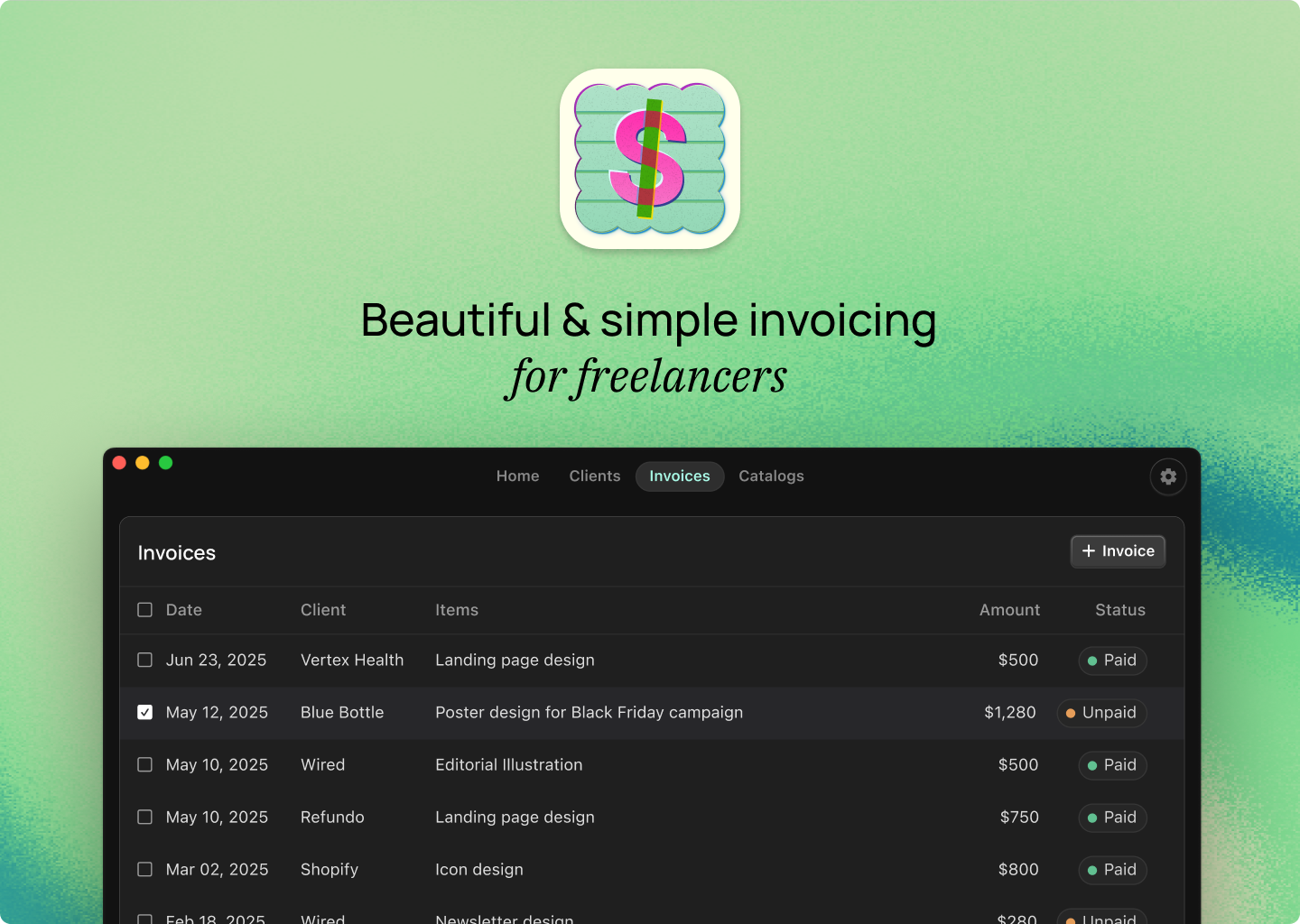Check the select-all checkbox in the table header
Viewport: 1300px width, 924px height.
pyautogui.click(x=144, y=610)
